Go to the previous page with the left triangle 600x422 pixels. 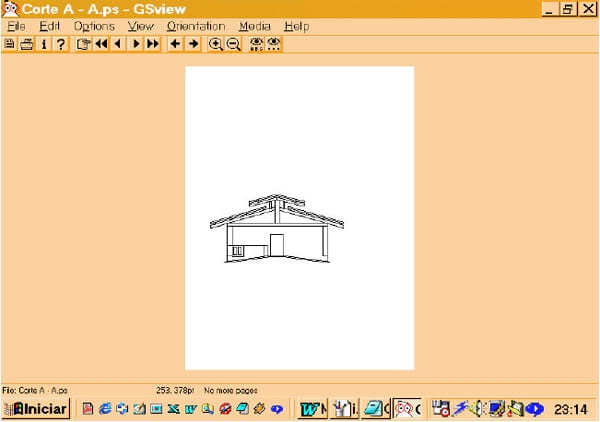coord(118,44)
